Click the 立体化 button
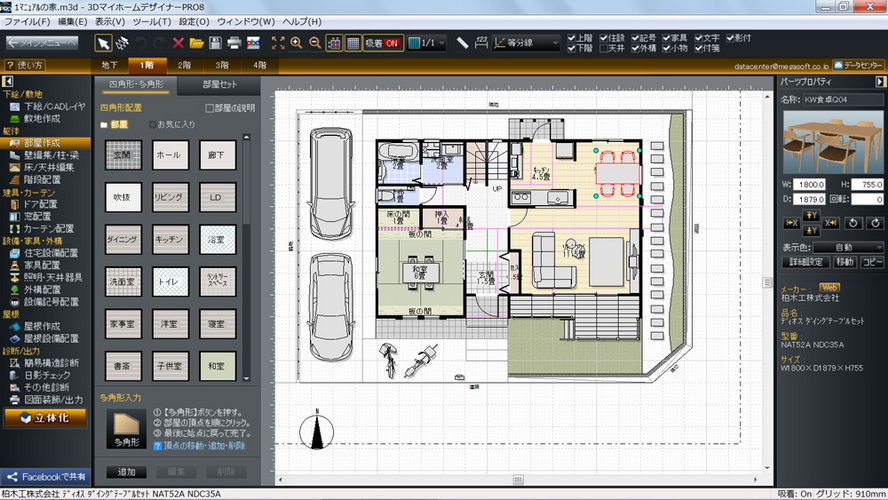888x500 pixels. 44,418
